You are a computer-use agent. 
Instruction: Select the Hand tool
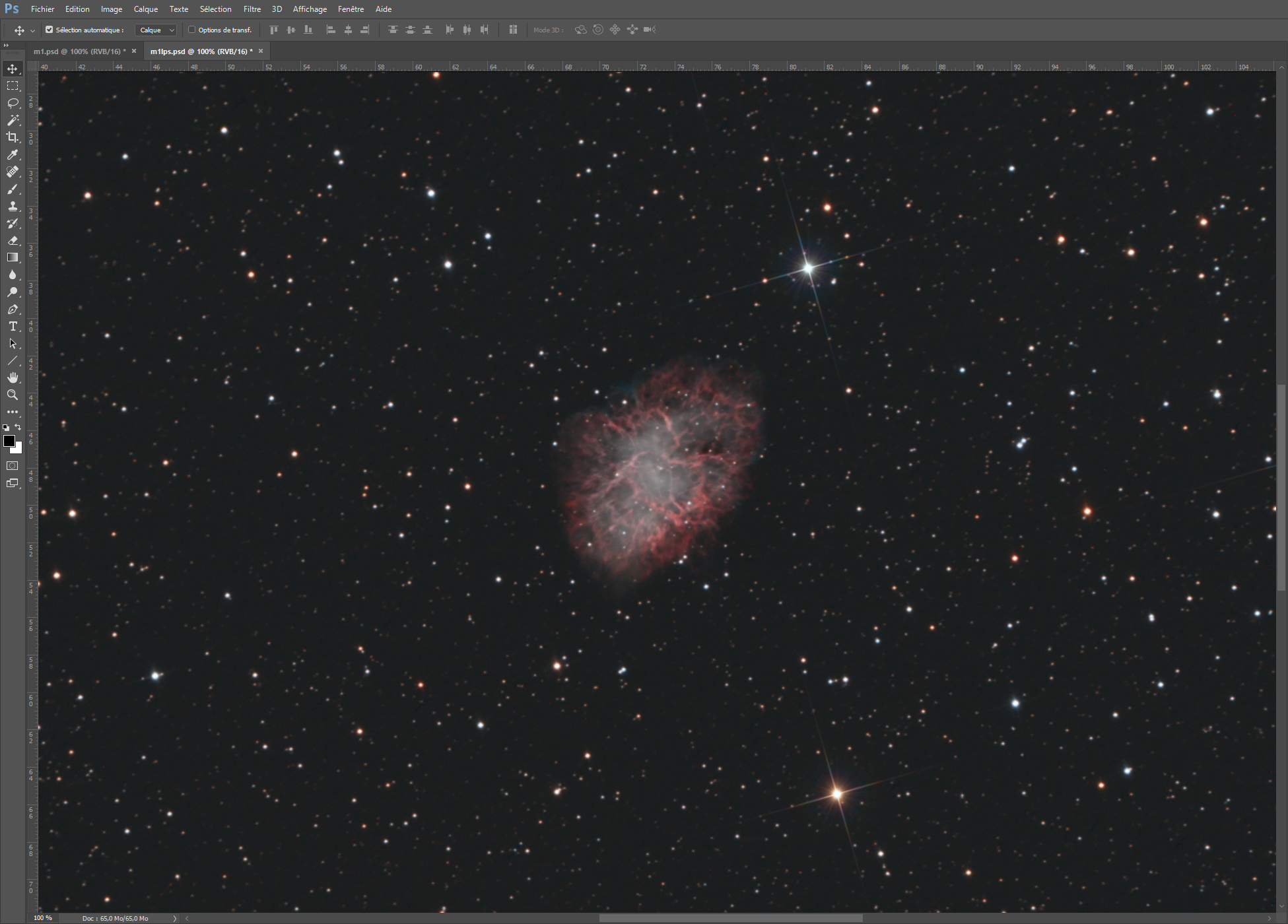click(x=13, y=378)
